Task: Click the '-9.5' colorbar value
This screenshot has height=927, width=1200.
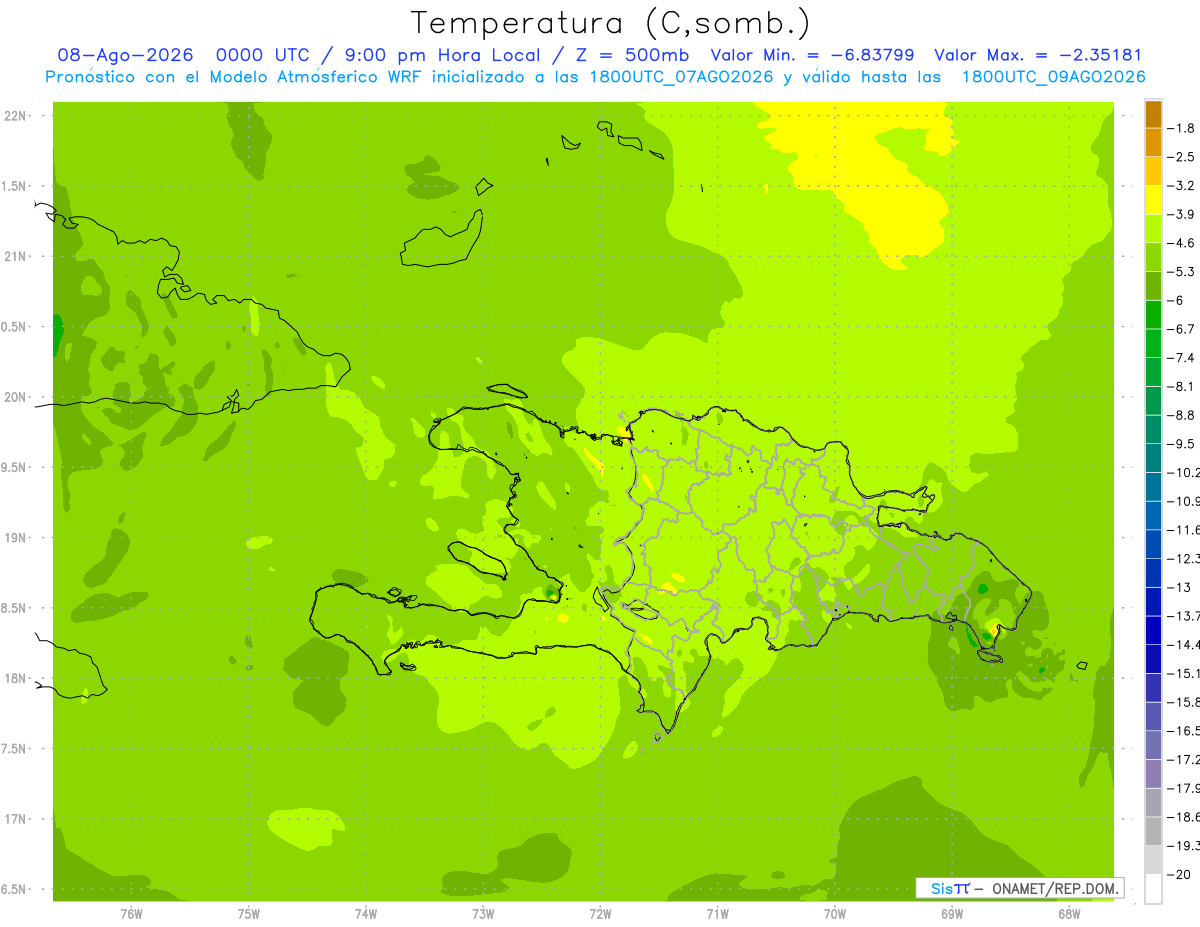Action: [1181, 444]
